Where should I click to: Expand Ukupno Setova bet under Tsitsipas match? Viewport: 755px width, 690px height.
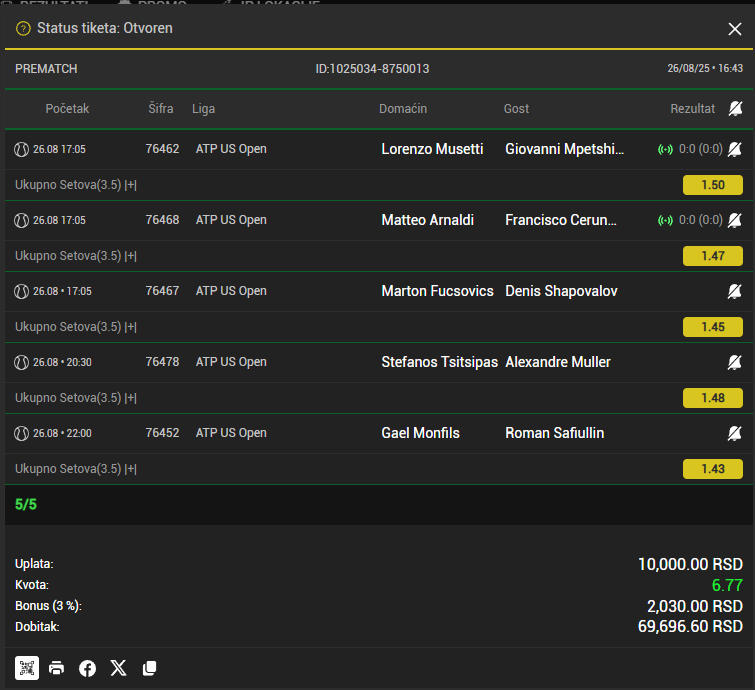pos(76,398)
